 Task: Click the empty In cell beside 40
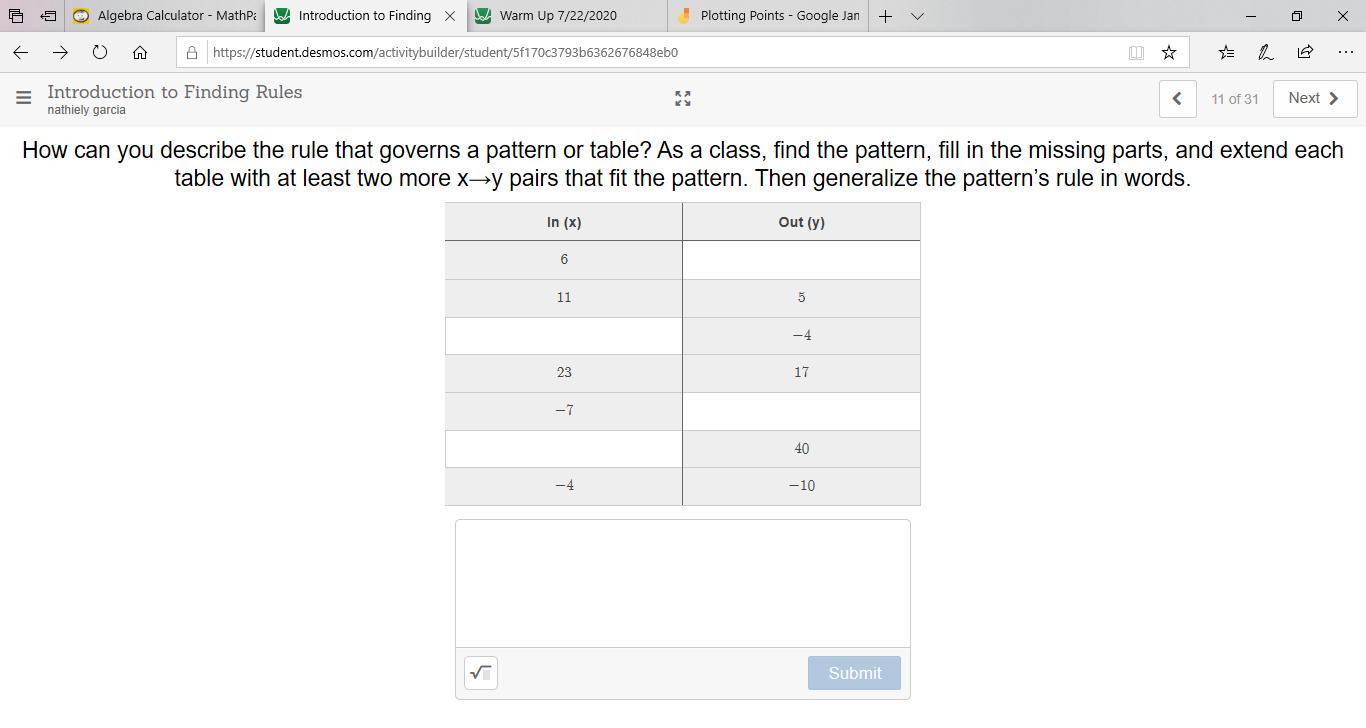[x=564, y=449]
